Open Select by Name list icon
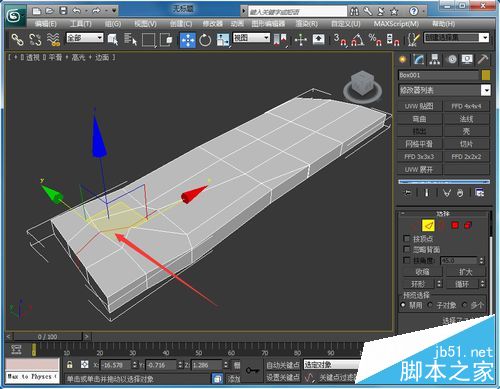Image resolution: width=500 pixels, height=389 pixels. tap(130, 39)
